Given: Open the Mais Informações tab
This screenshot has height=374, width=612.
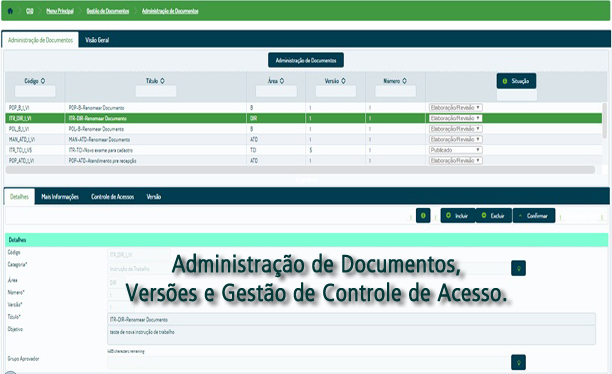Looking at the screenshot, I should (x=60, y=197).
